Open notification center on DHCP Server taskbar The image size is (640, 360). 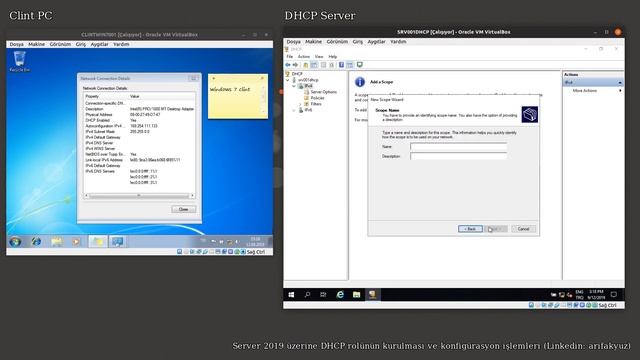coord(613,294)
